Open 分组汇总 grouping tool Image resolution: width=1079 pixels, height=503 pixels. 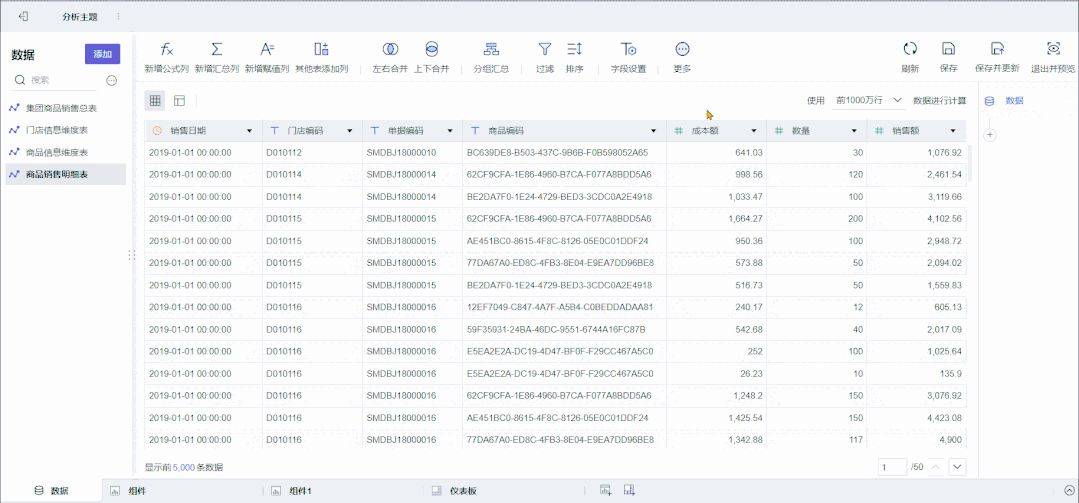[491, 58]
